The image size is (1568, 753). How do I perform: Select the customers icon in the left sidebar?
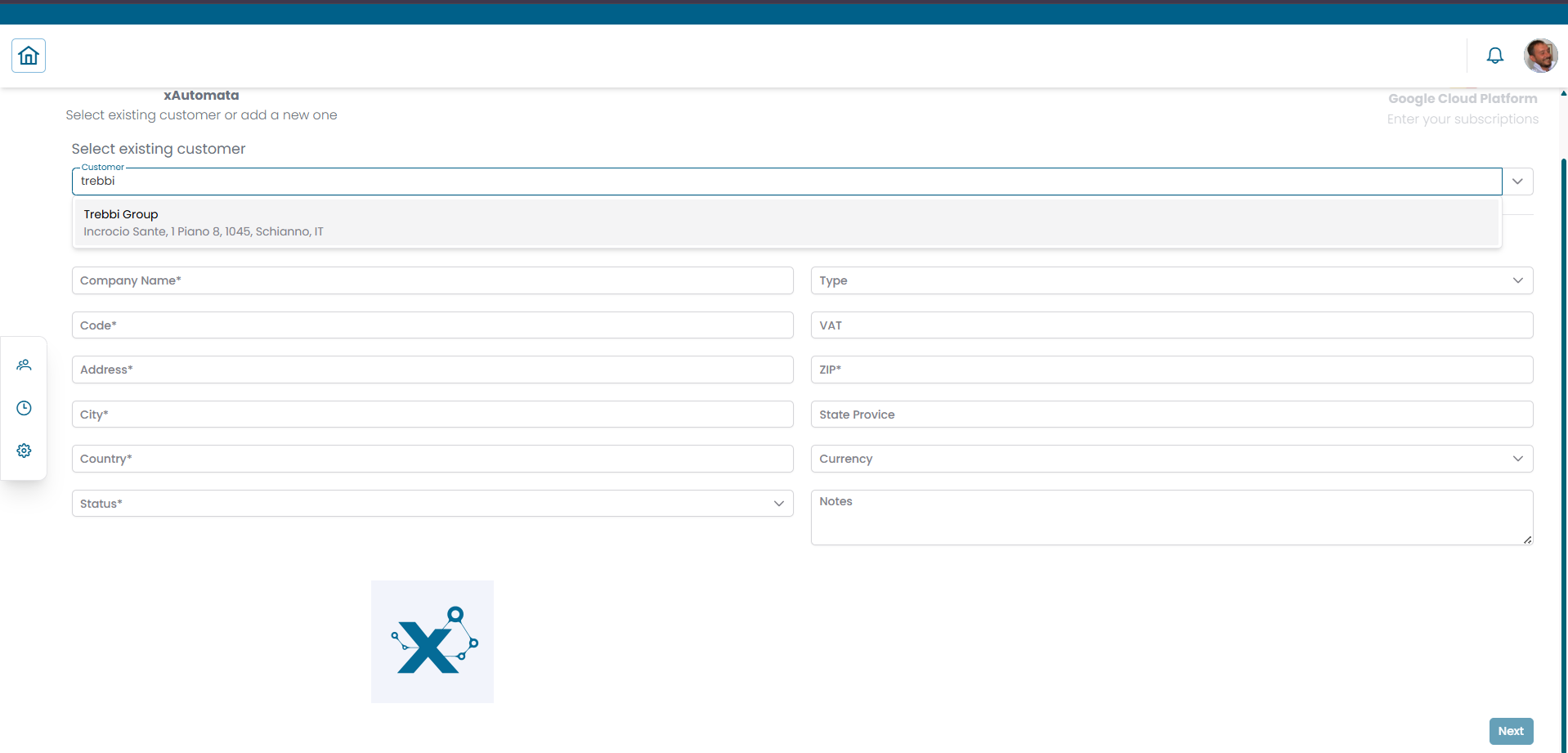point(24,365)
